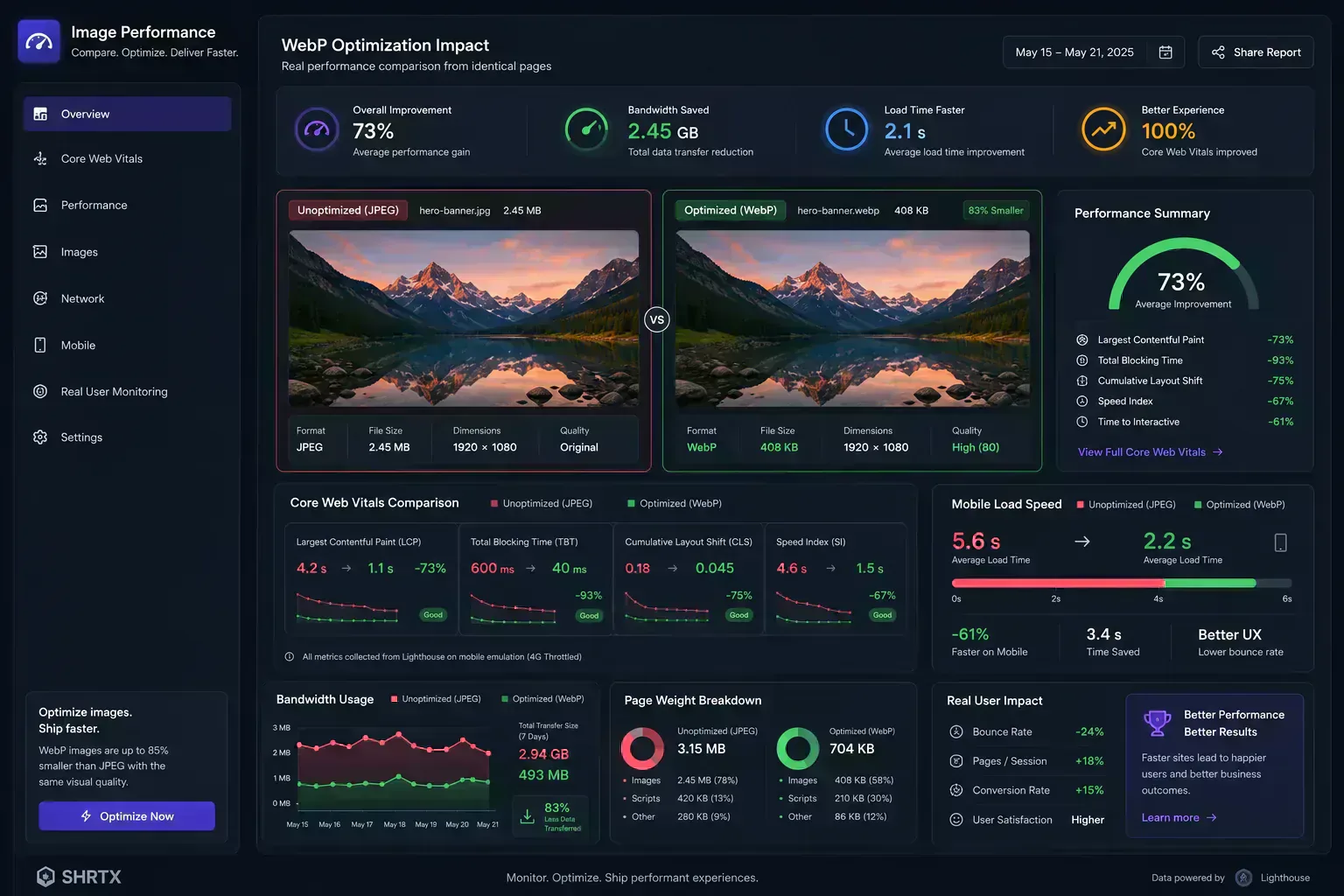1344x896 pixels.
Task: Click the phone icon in Mobile Load Speed
Action: click(x=1280, y=542)
